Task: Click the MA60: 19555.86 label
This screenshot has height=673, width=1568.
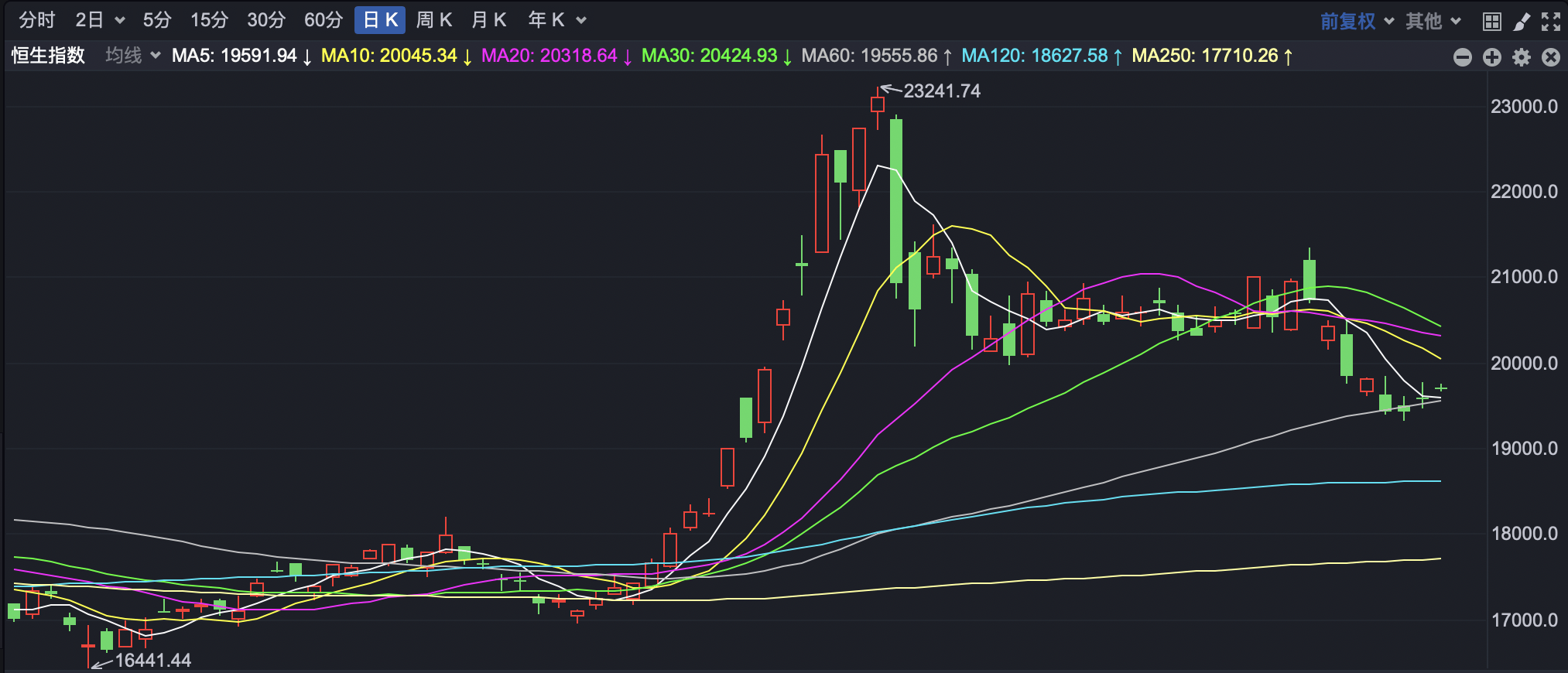Action: (x=877, y=56)
